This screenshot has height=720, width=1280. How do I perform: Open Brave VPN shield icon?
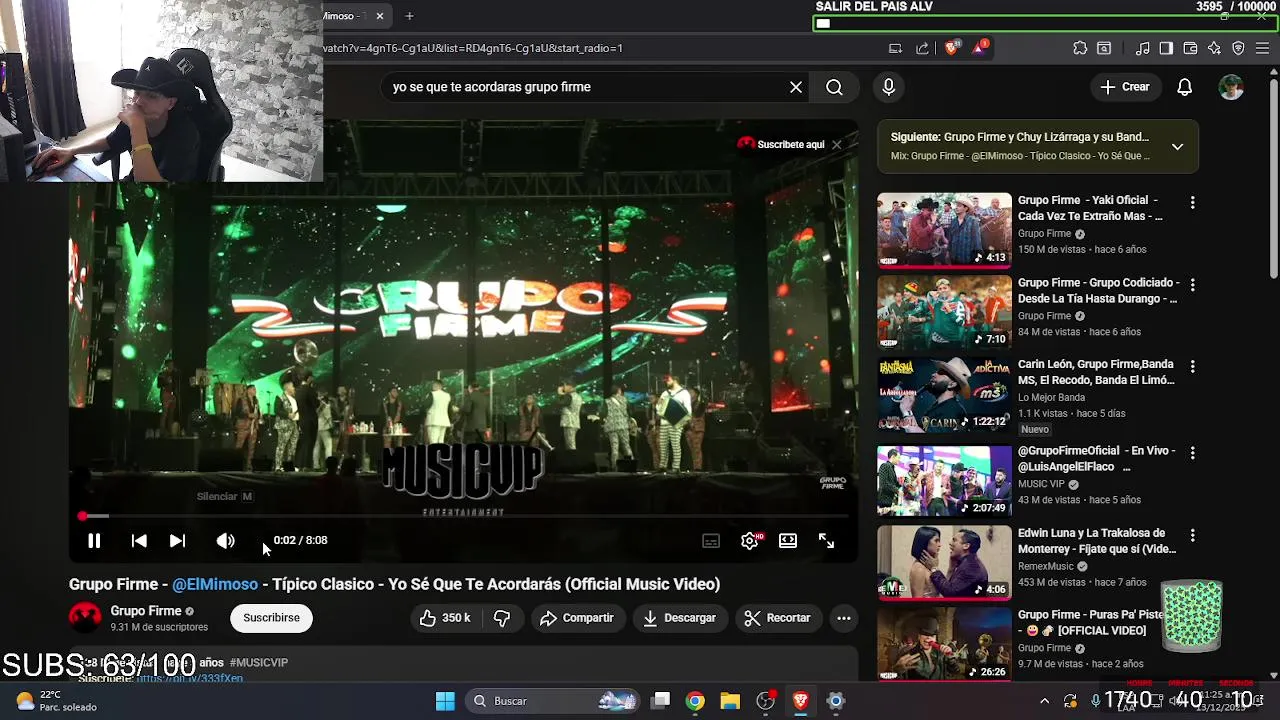(x=1238, y=48)
